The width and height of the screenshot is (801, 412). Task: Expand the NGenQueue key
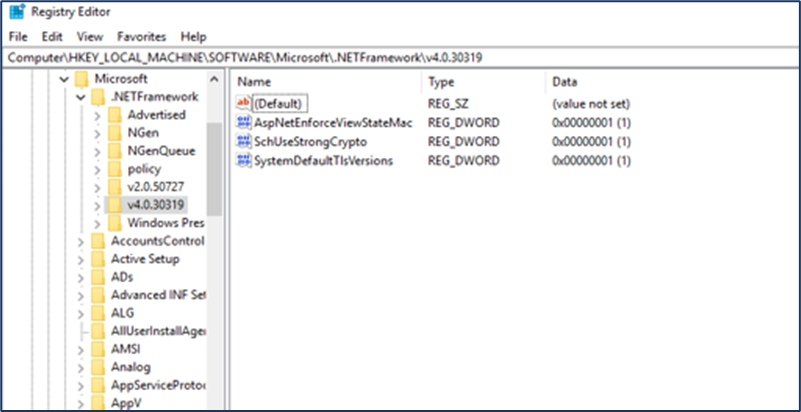(x=97, y=151)
